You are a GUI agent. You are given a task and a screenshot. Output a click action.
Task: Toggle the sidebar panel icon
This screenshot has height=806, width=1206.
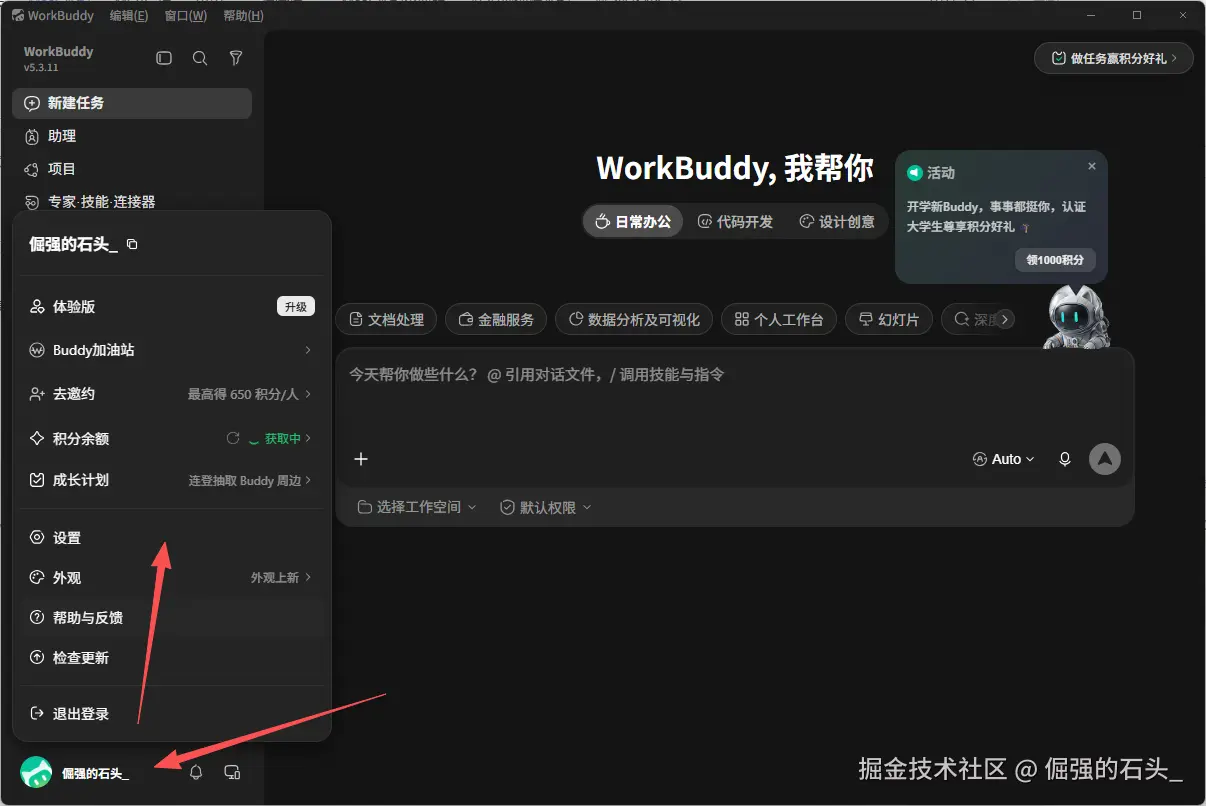(164, 58)
